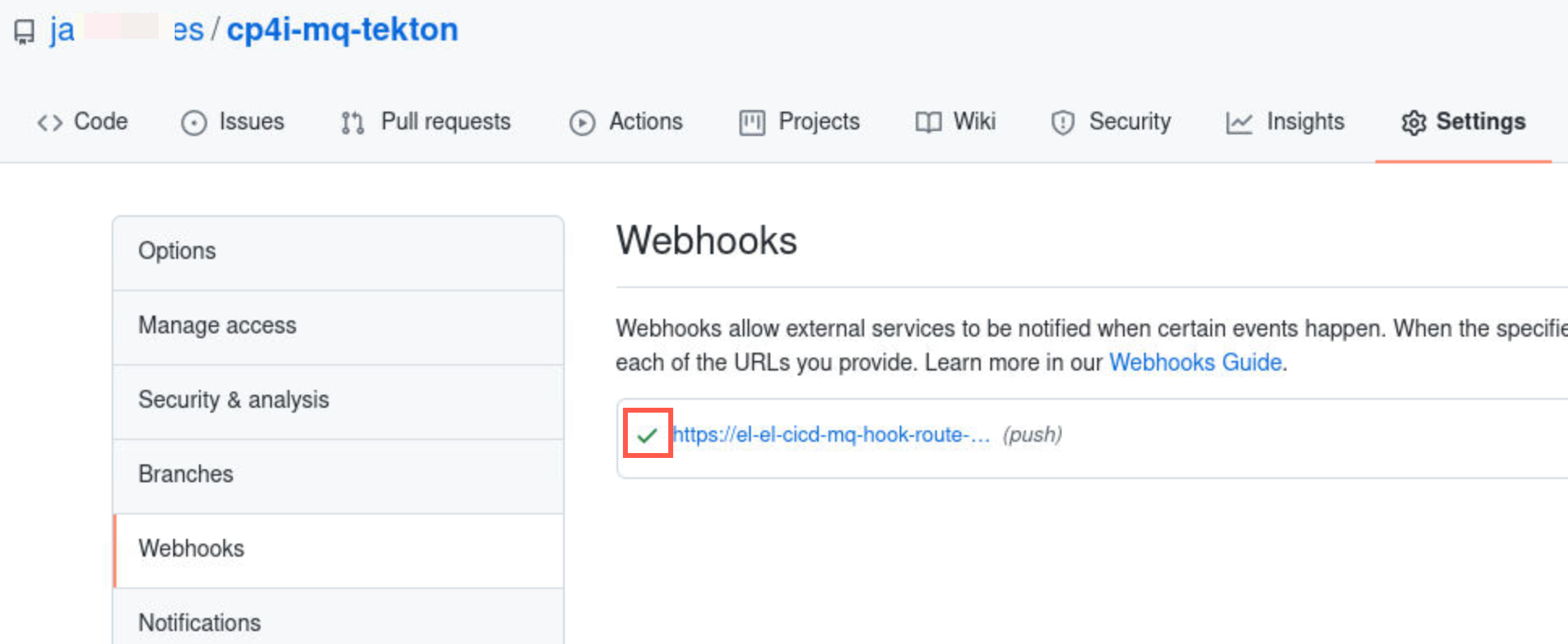
Task: Go to Branches settings
Action: tap(338, 476)
